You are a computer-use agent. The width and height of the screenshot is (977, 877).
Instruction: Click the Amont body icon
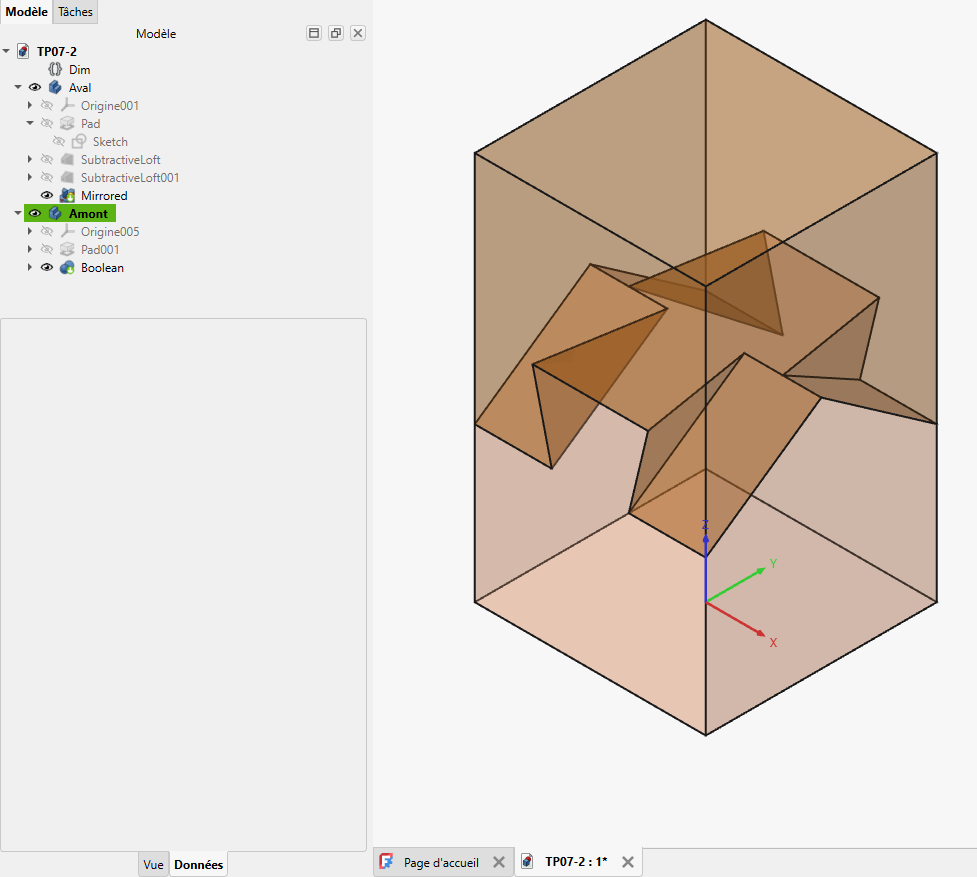point(55,214)
